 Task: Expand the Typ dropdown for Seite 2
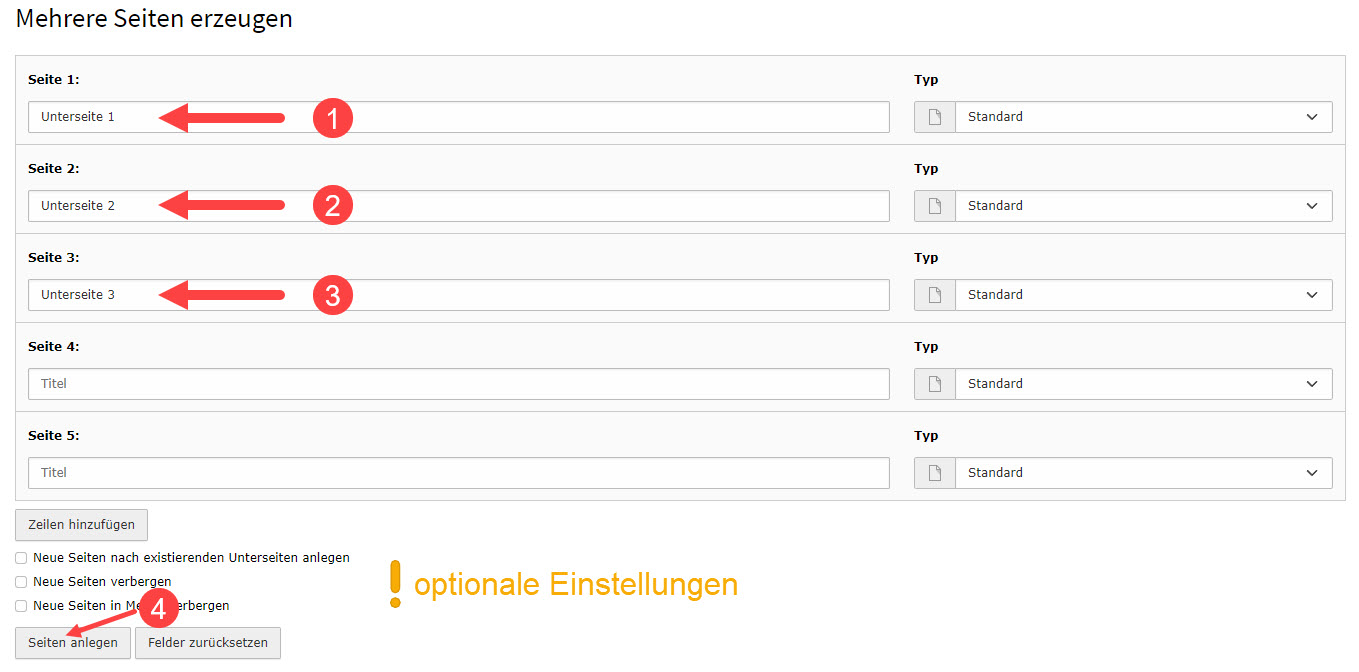point(1143,206)
